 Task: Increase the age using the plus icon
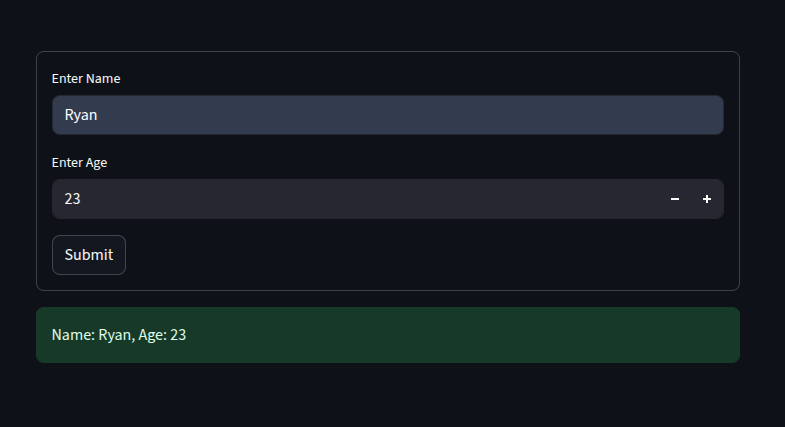pos(706,199)
